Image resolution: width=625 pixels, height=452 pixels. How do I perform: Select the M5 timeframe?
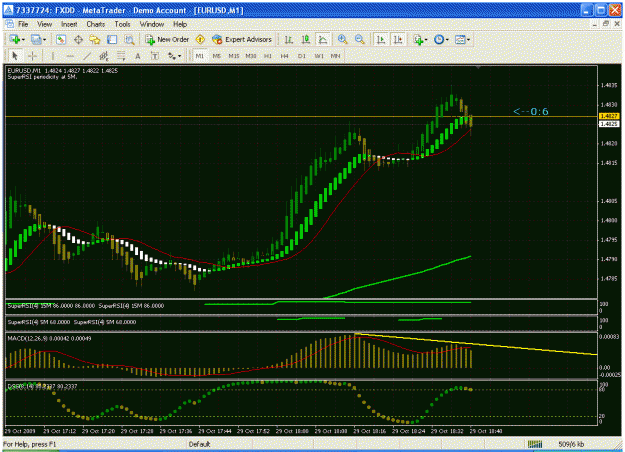(216, 56)
